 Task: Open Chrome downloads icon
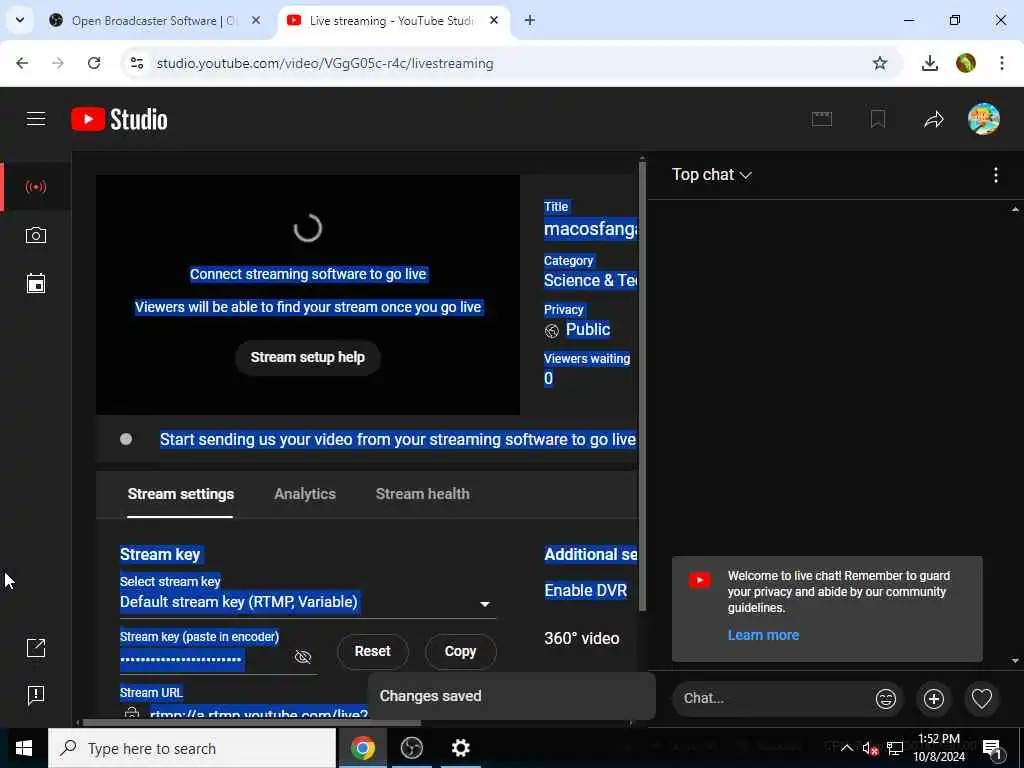click(x=929, y=63)
